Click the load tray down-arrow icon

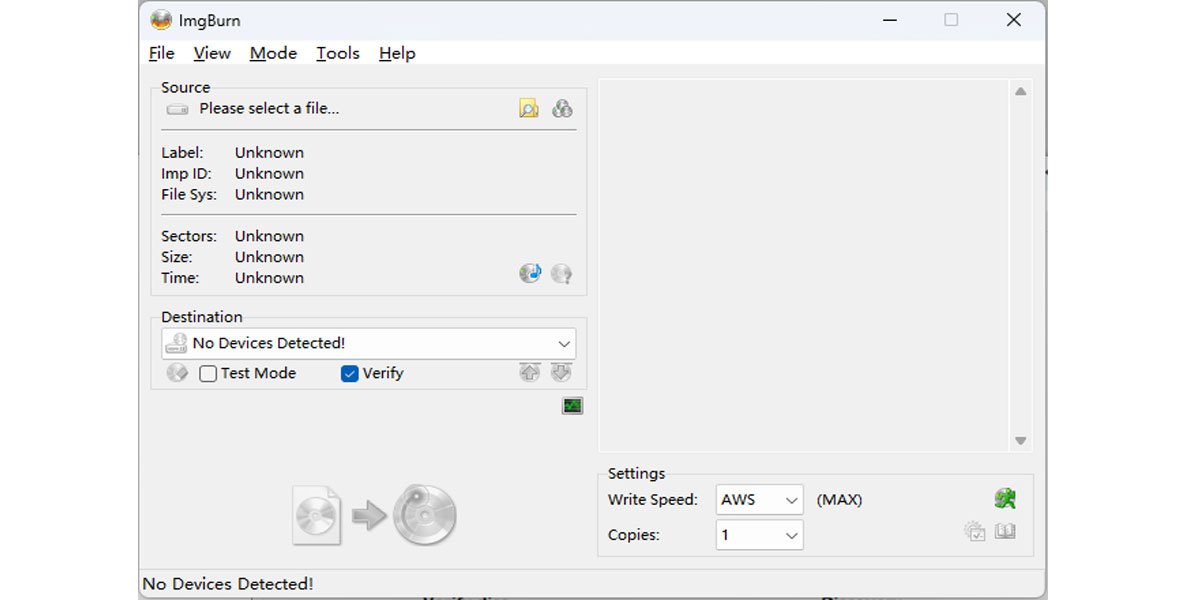561,373
